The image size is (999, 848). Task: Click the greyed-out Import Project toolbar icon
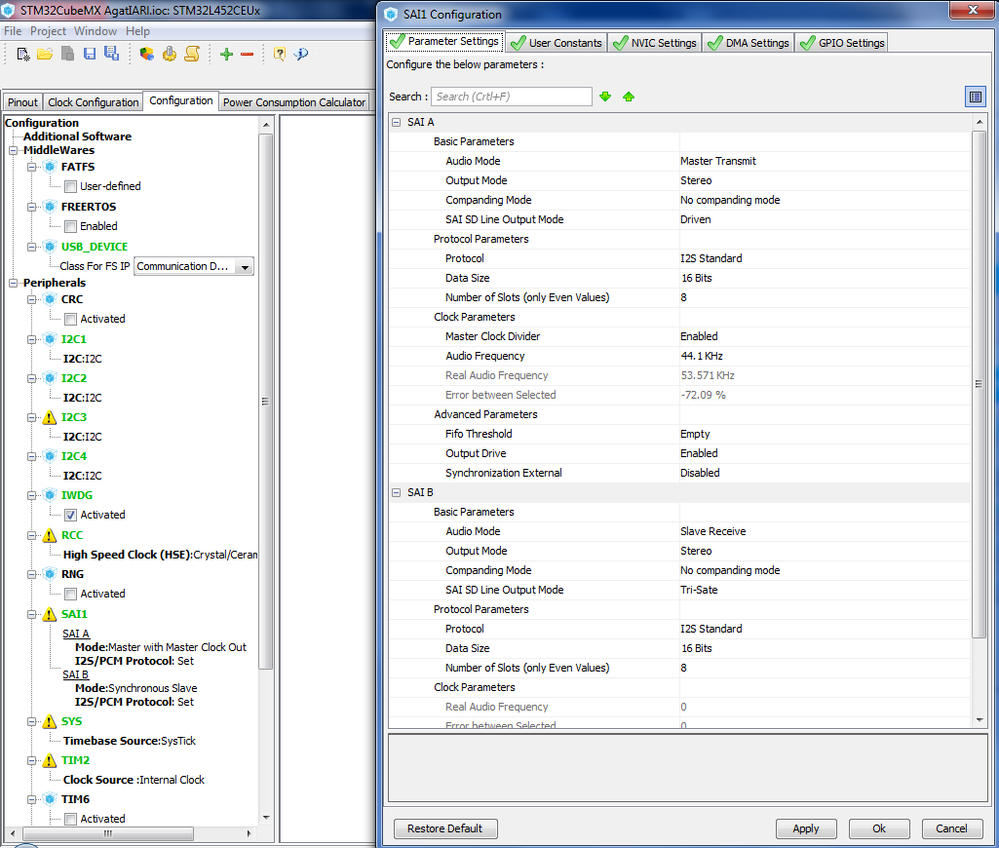[x=68, y=54]
